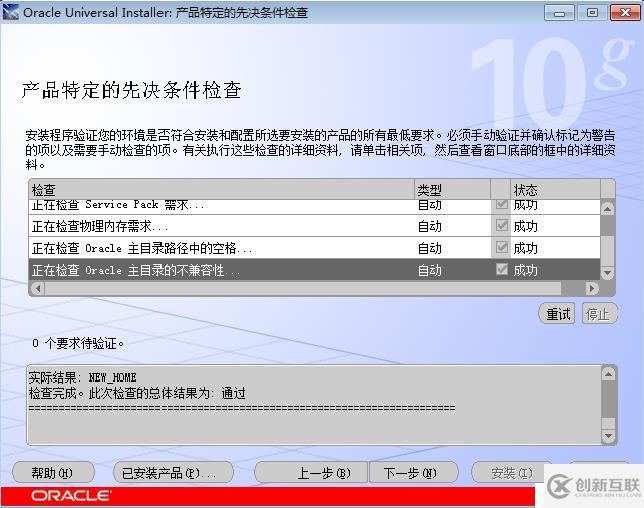Click the 重试 retry button
Viewport: 644px width, 508px height.
(557, 314)
